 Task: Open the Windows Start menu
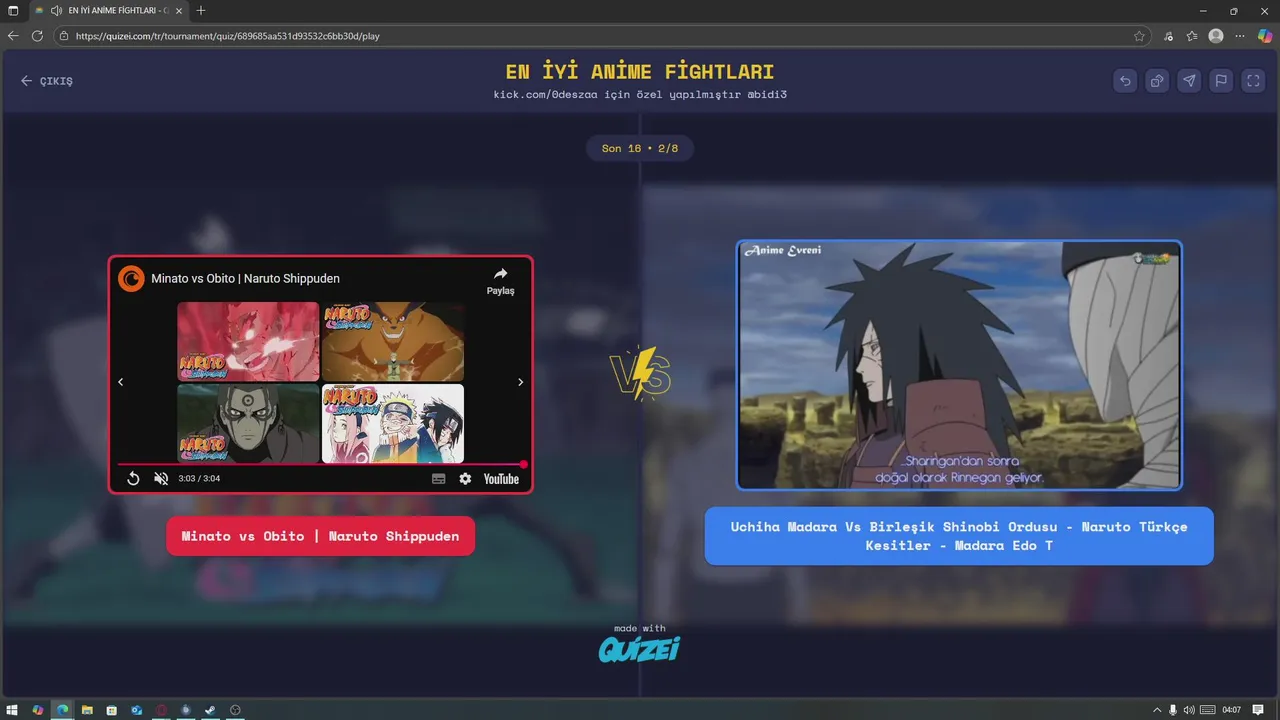click(x=12, y=710)
